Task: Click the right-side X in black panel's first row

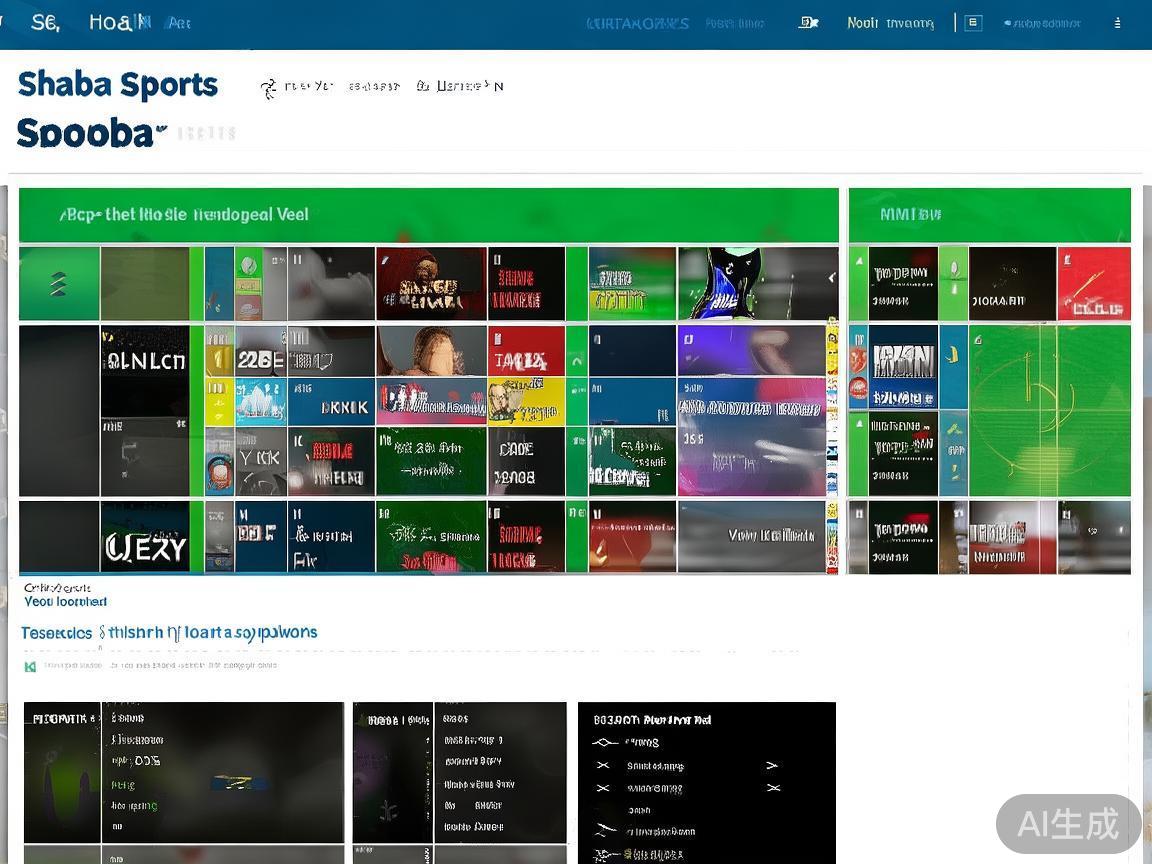Action: 771,765
